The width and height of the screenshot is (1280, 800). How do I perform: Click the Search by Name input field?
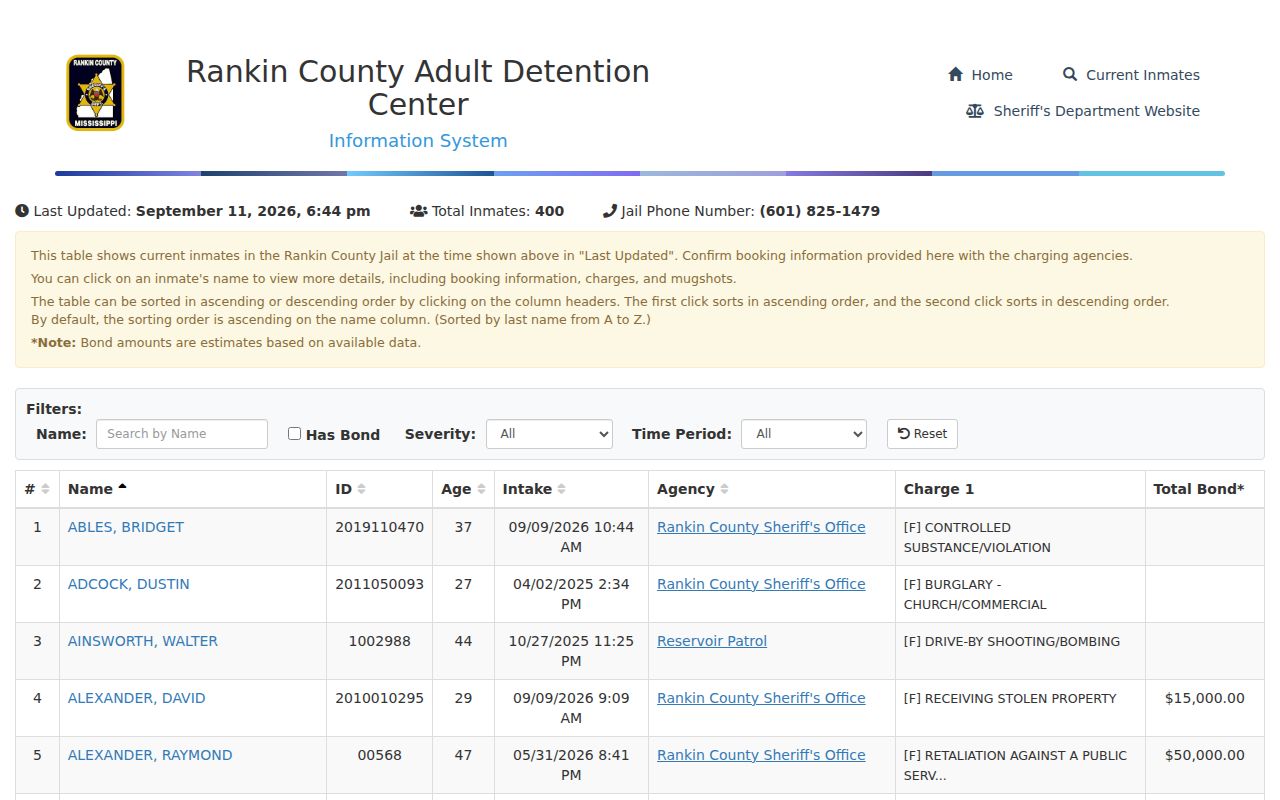pos(182,434)
